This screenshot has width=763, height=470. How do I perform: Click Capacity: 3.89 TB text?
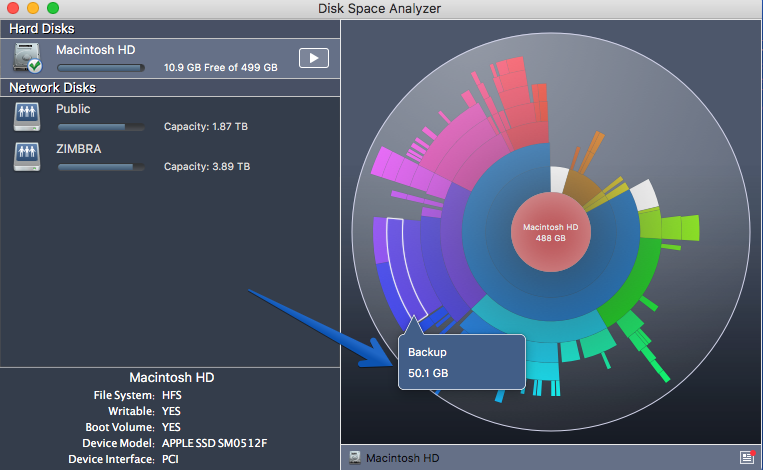(x=207, y=166)
